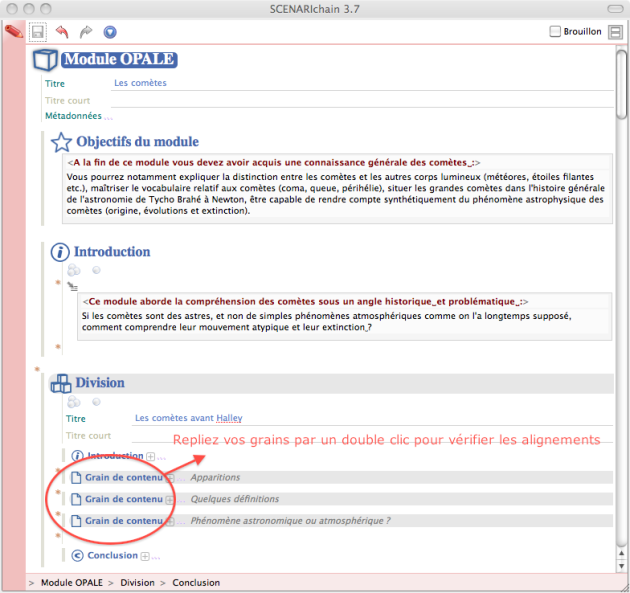Click the insertion asterisk below the intro block
The width and height of the screenshot is (630, 593).
[58, 347]
